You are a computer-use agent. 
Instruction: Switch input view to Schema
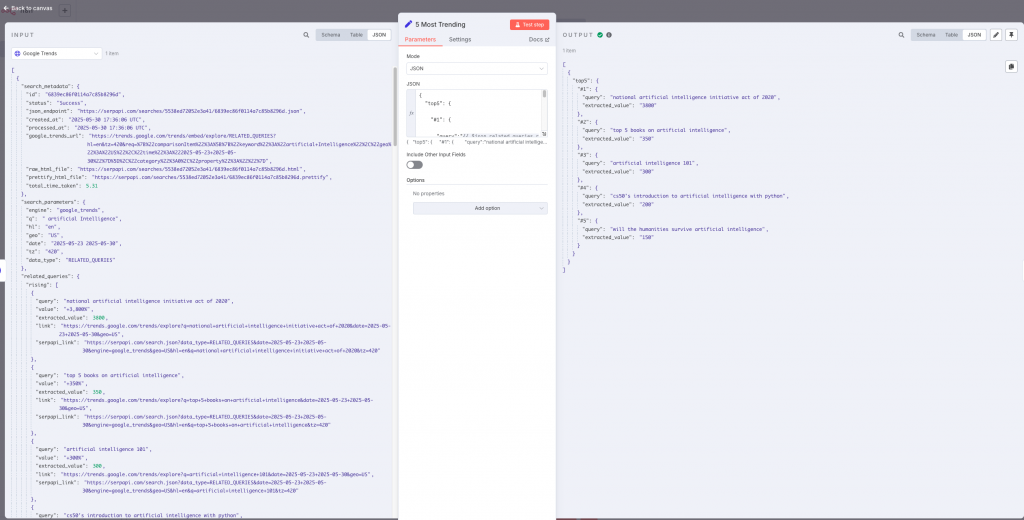(330, 35)
